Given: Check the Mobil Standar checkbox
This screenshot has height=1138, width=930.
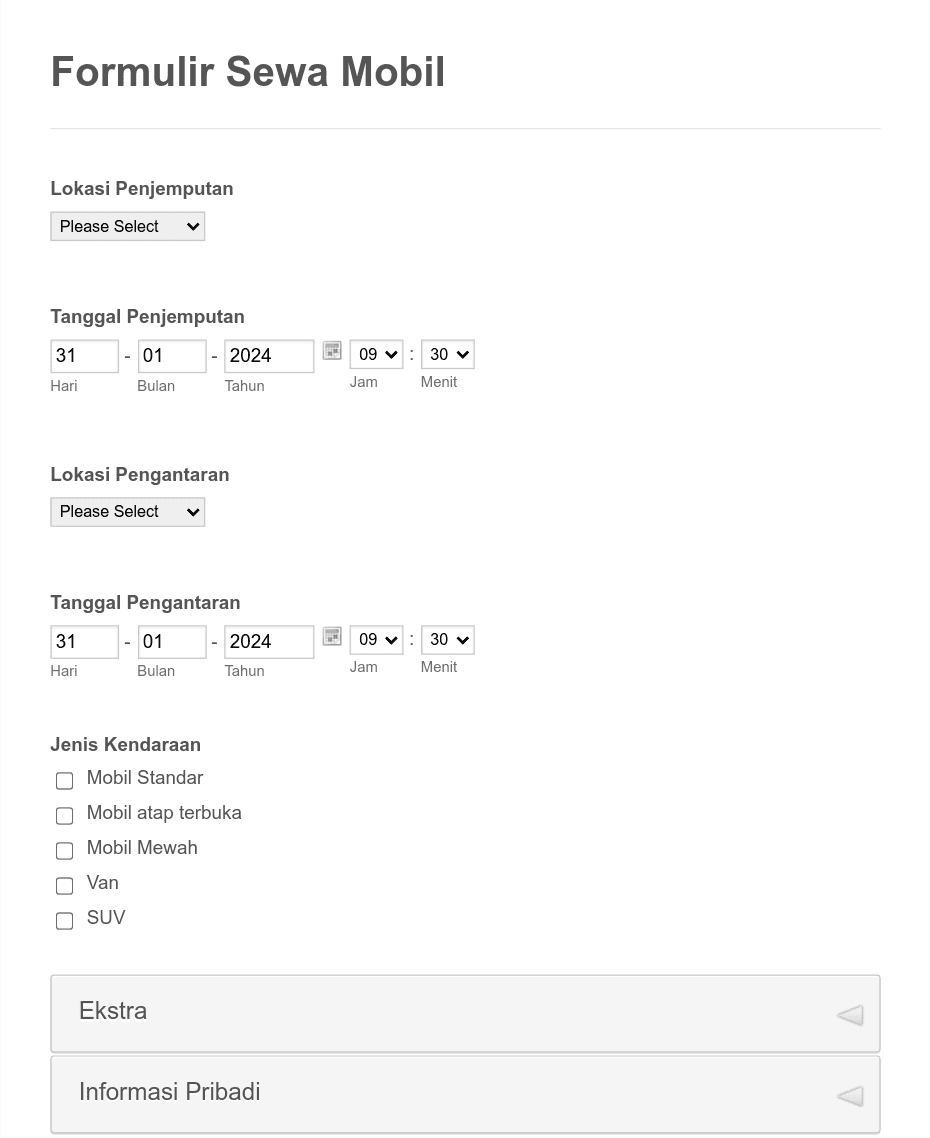Looking at the screenshot, I should coord(64,780).
